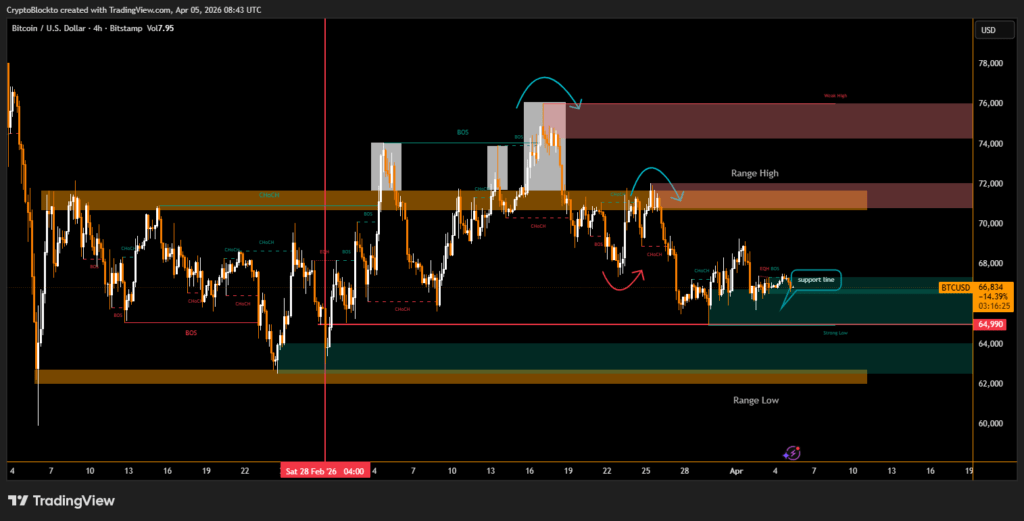Click the Weak High label
Screen dimensions: 1024x521
tap(835, 96)
